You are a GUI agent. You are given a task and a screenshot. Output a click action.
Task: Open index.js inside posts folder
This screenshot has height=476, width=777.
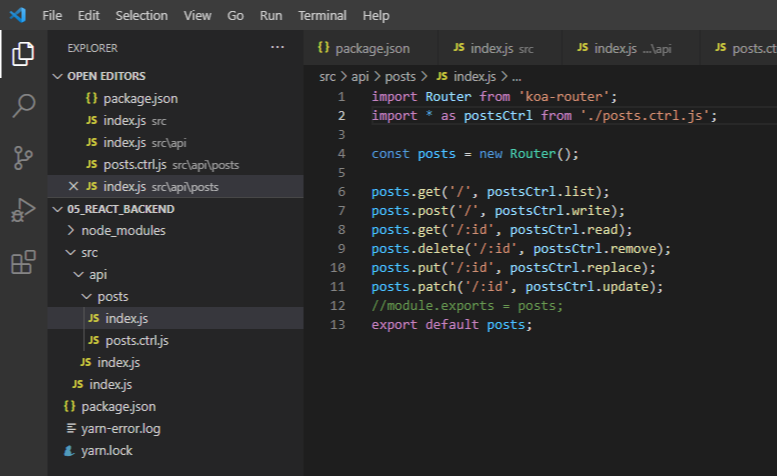pos(175,318)
